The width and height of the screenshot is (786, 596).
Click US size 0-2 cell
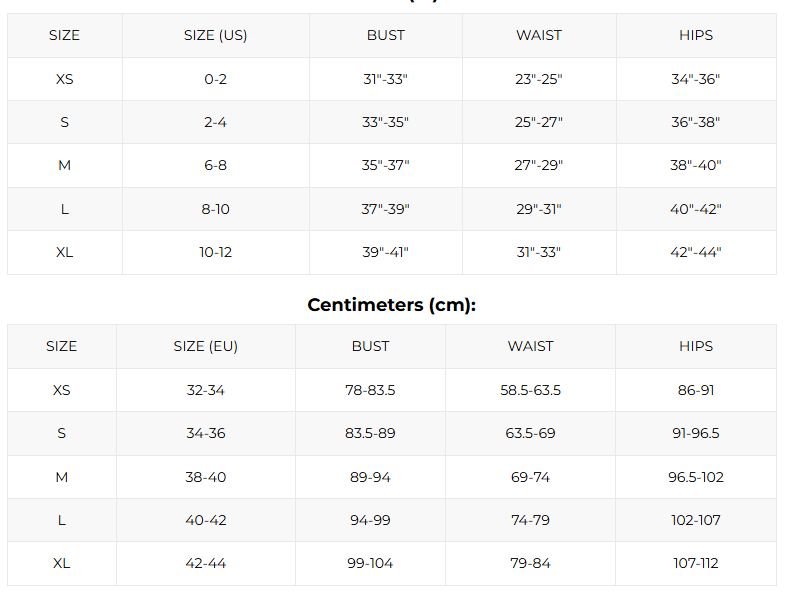[x=215, y=79]
